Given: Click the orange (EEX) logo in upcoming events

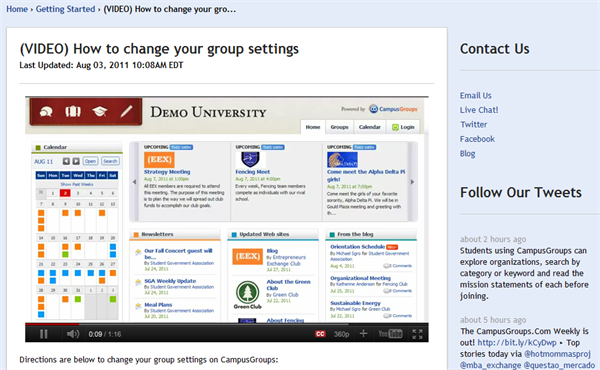Looking at the screenshot, I should tap(159, 160).
